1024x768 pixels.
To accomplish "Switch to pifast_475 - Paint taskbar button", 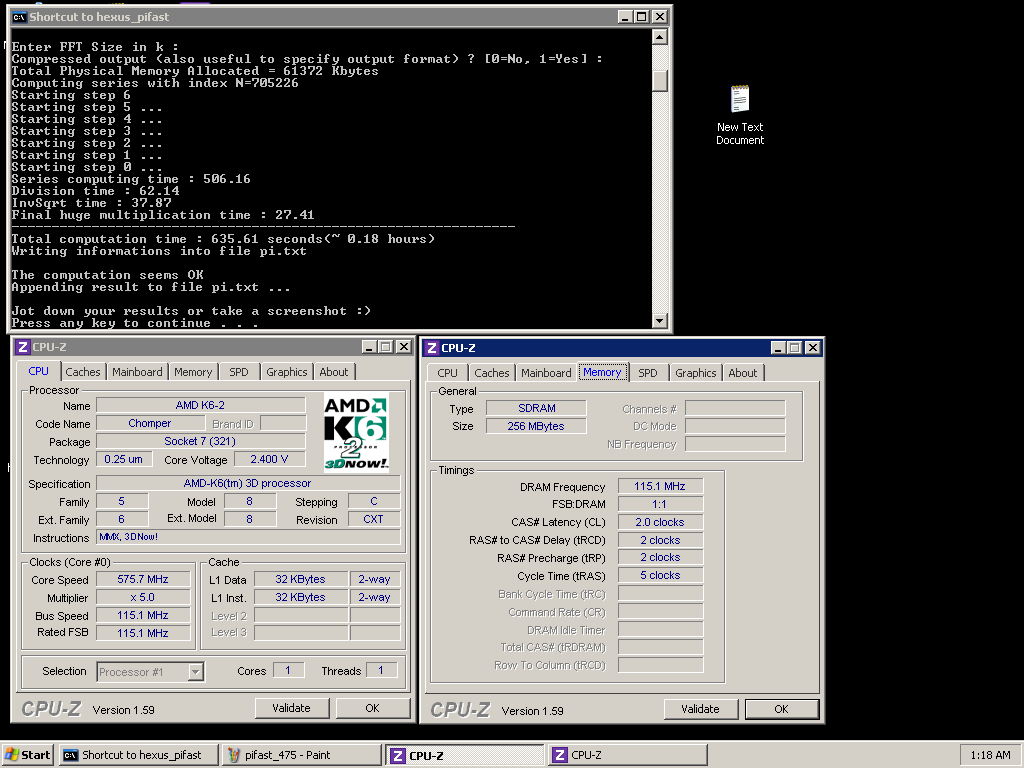I will 301,755.
